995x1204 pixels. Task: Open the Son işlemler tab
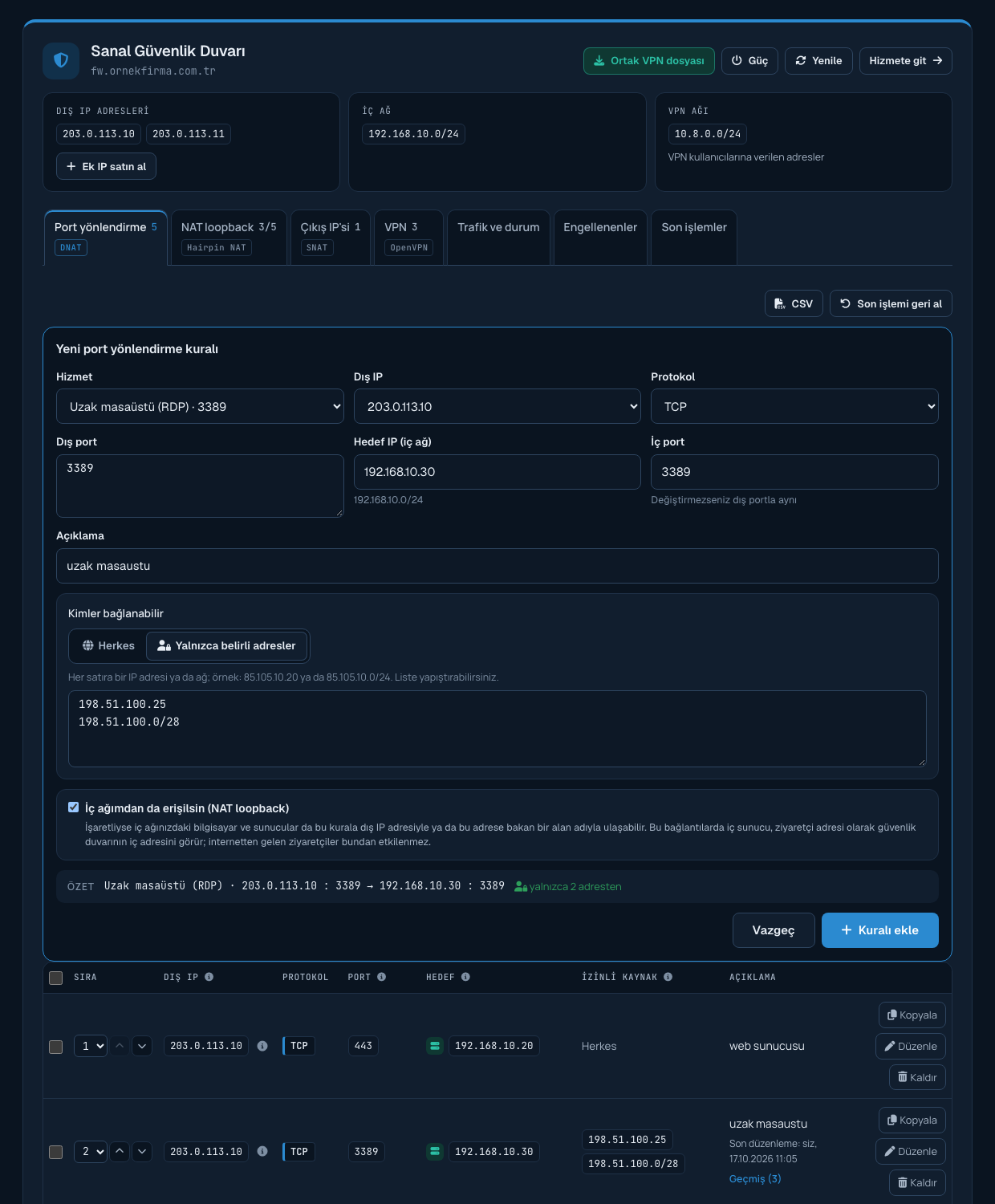tap(694, 237)
